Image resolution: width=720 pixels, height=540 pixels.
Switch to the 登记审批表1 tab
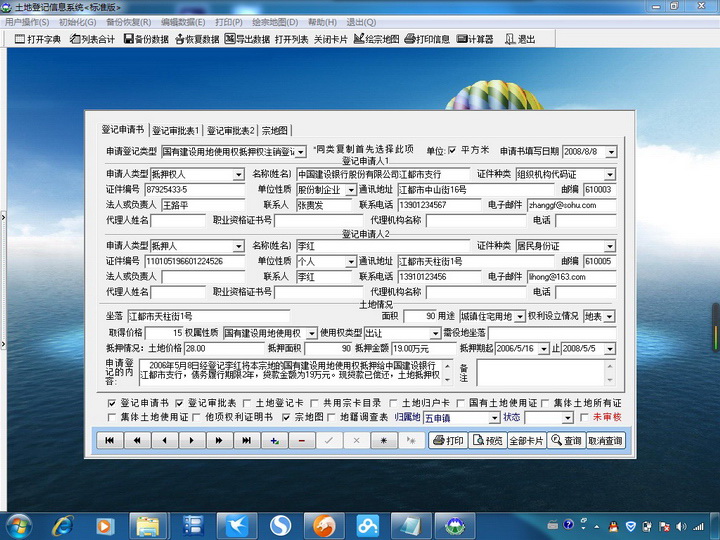coord(176,131)
